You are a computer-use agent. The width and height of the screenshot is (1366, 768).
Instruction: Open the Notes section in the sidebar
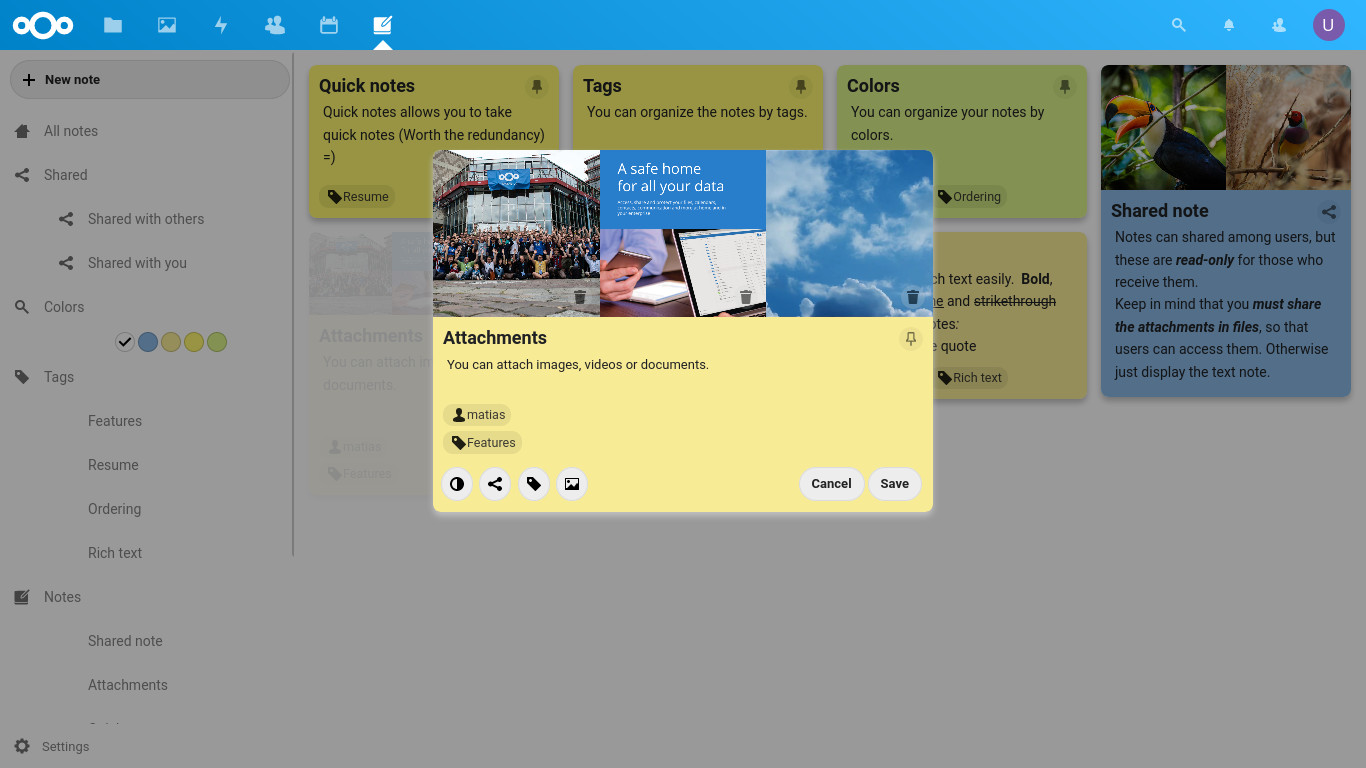tap(62, 596)
